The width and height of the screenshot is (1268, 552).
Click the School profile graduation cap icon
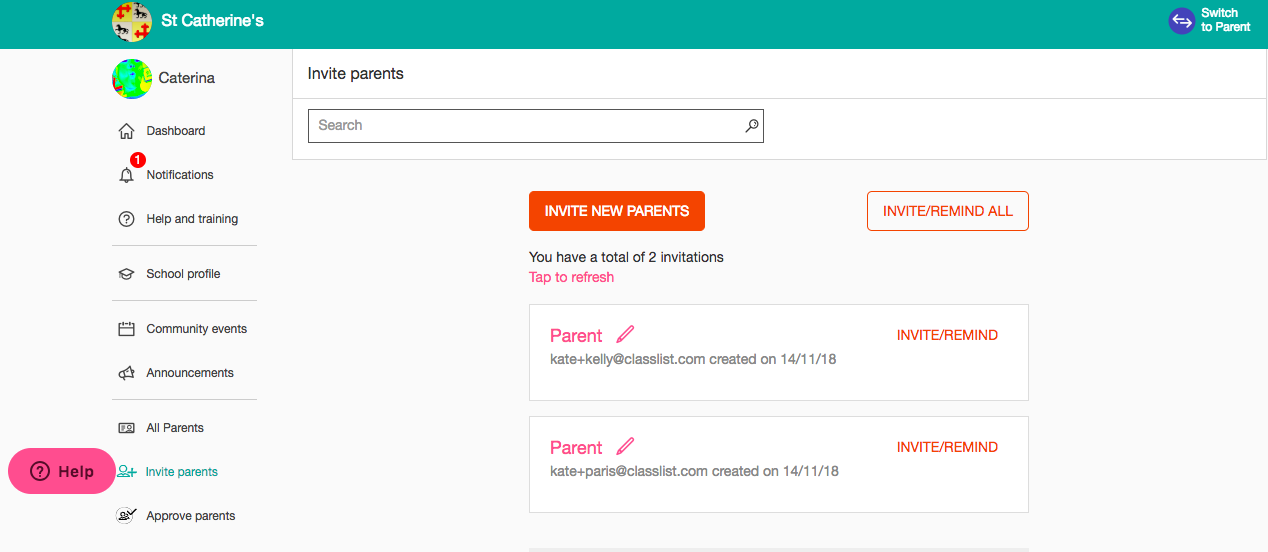pyautogui.click(x=126, y=274)
